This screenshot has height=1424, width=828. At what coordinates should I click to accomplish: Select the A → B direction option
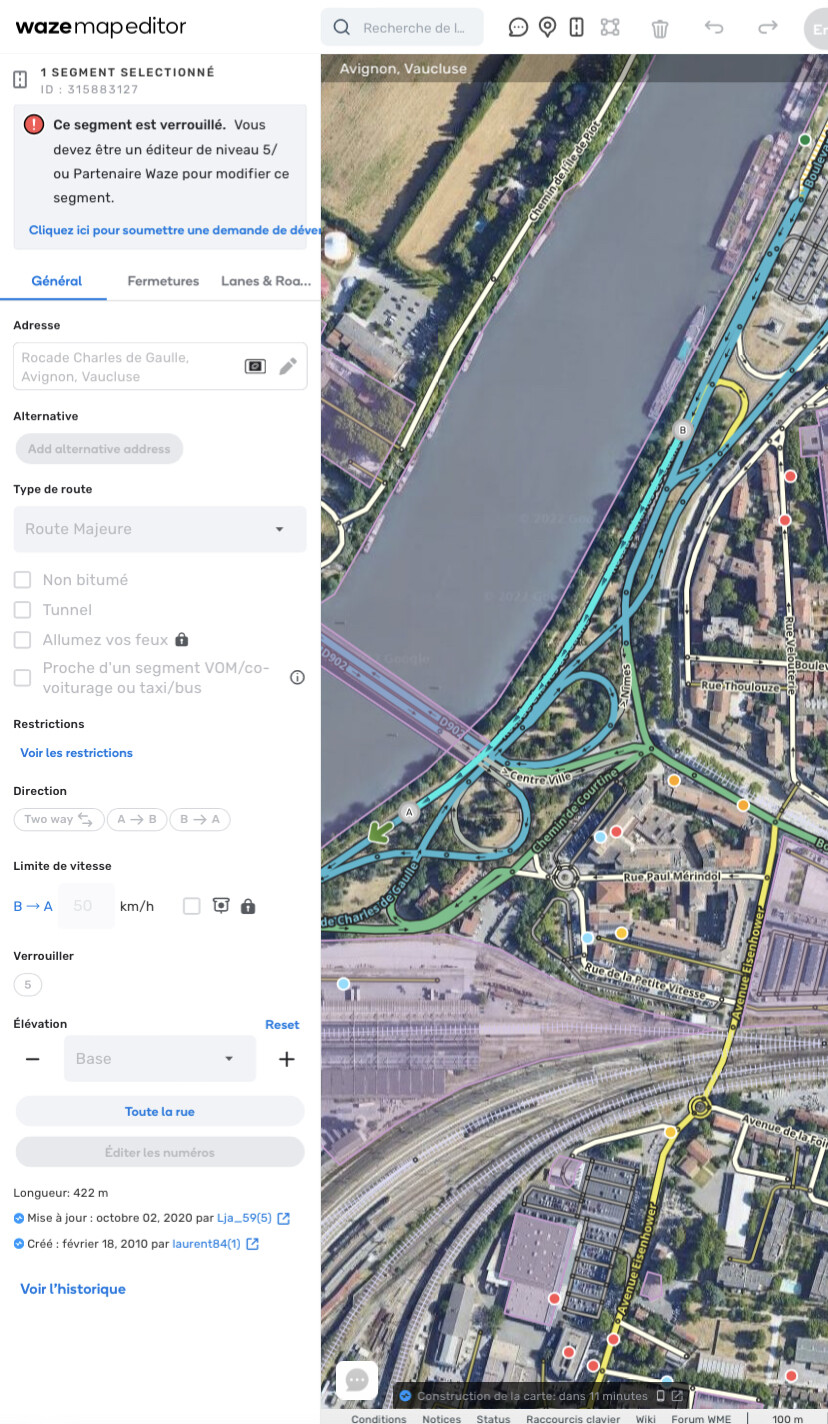tap(137, 820)
